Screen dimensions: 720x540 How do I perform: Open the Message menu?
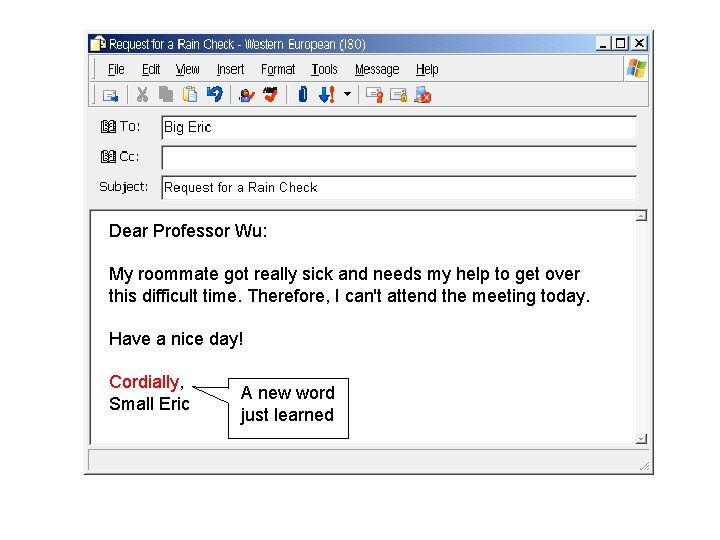[377, 69]
